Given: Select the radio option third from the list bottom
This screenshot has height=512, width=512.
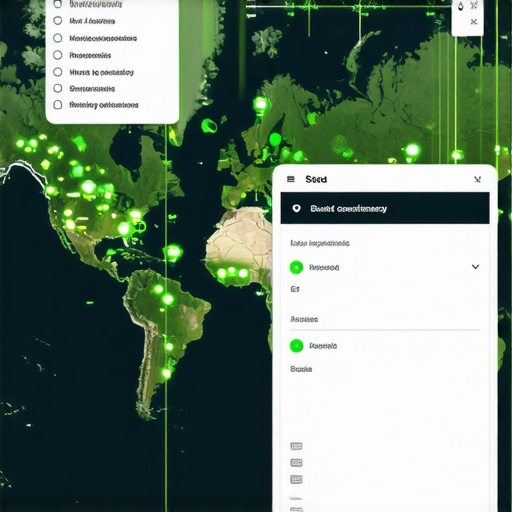Looking at the screenshot, I should tap(58, 72).
